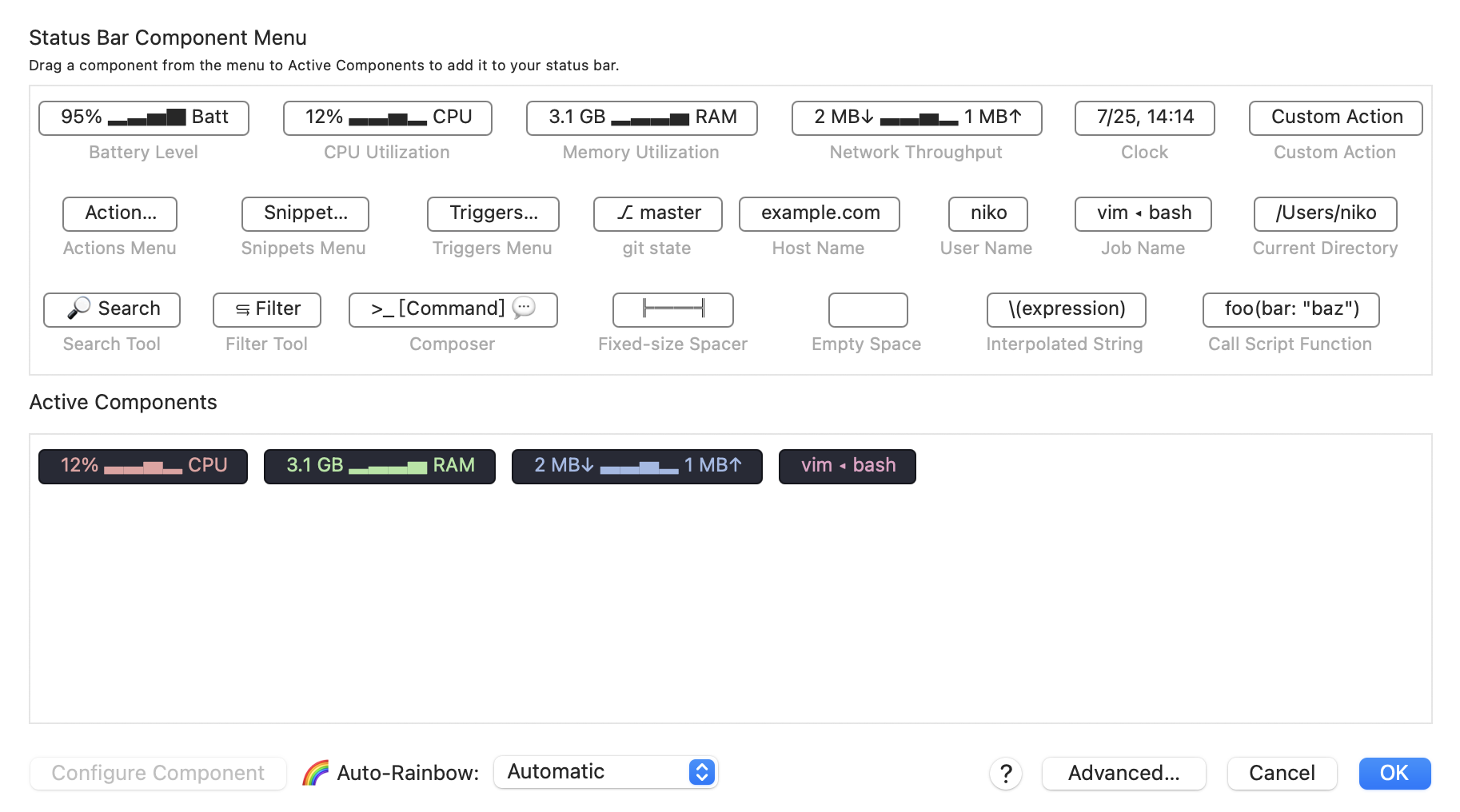This screenshot has width=1460, height=812.
Task: Choose the Clock component showing 7/25, 14:14
Action: [1145, 117]
